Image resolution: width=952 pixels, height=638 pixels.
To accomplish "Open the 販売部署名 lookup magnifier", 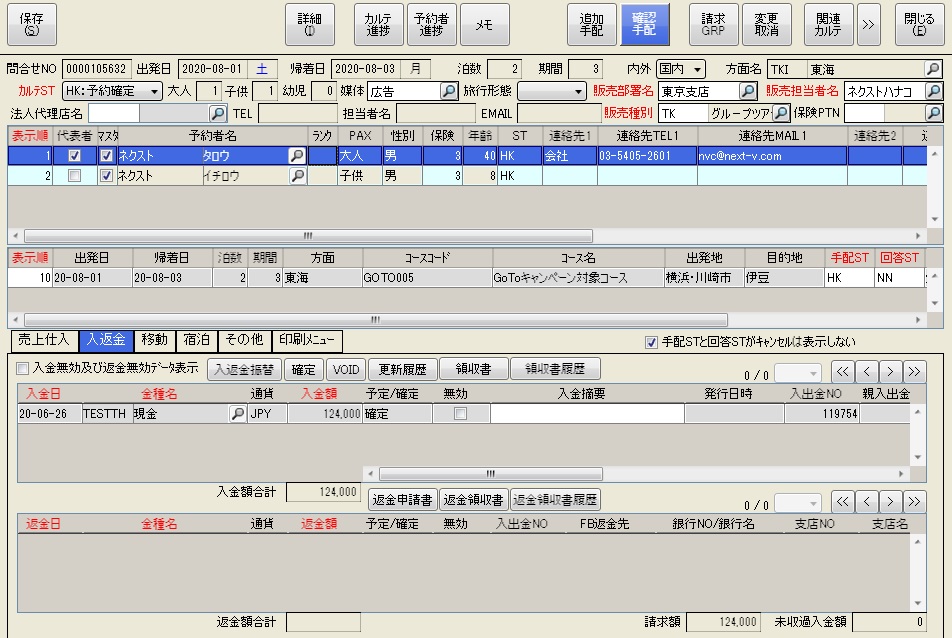I will pos(748,91).
